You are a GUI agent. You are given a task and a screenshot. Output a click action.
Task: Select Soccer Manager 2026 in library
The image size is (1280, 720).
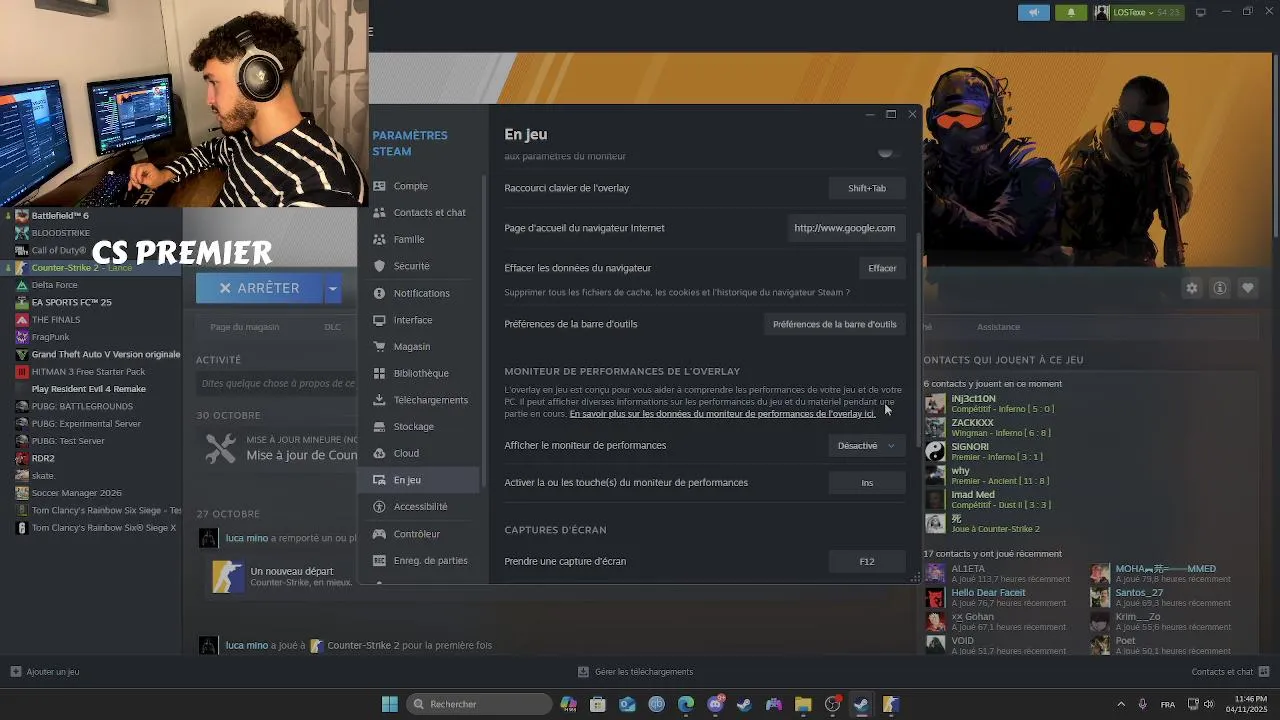click(76, 493)
